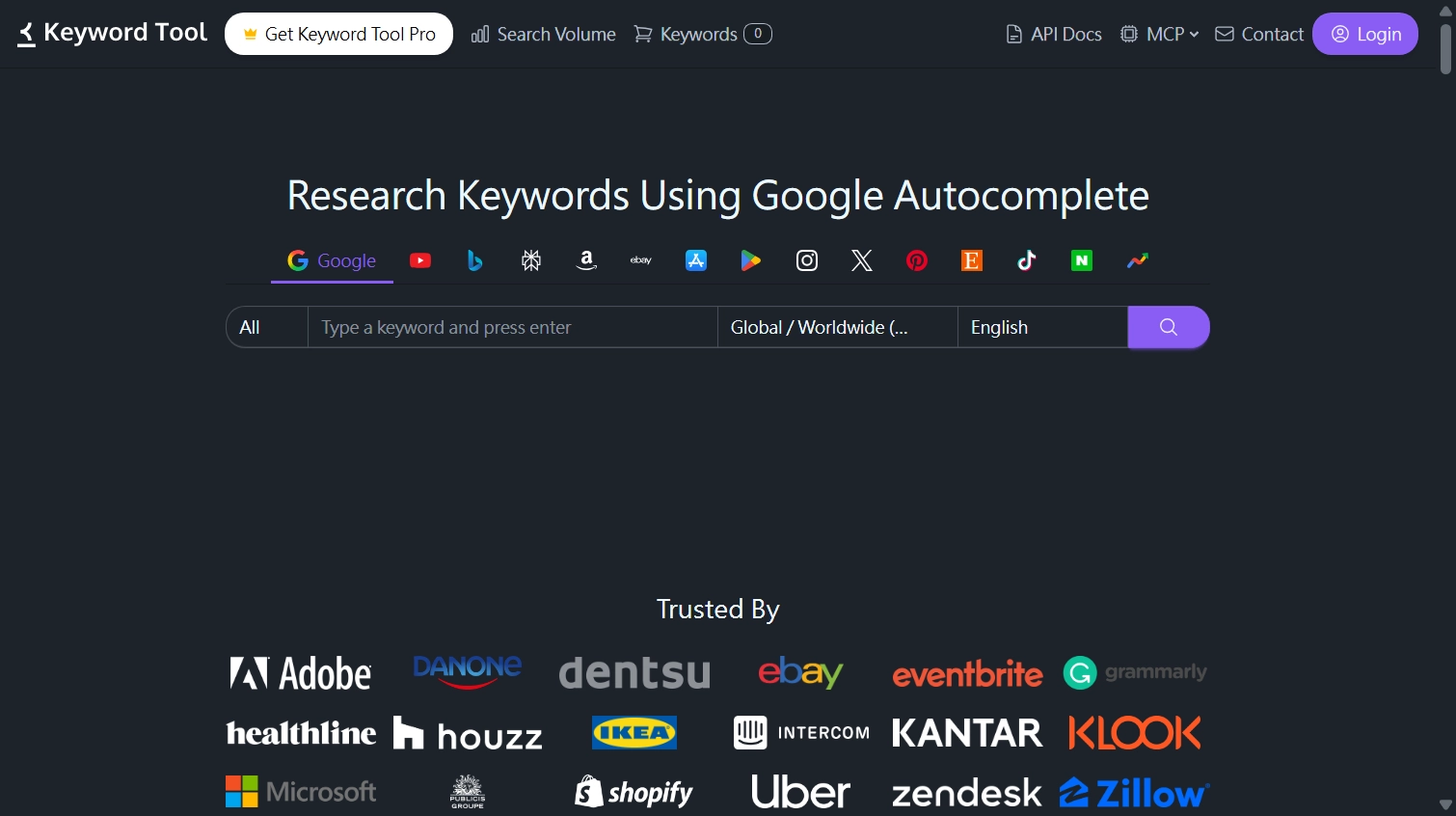This screenshot has height=816, width=1456.
Task: Click the Login button
Action: [1365, 34]
